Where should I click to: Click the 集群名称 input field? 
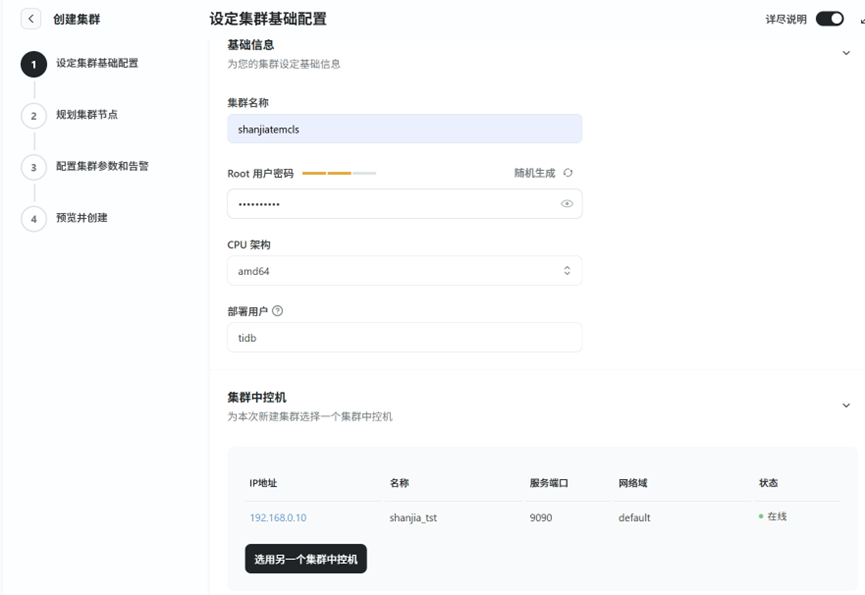tap(404, 129)
